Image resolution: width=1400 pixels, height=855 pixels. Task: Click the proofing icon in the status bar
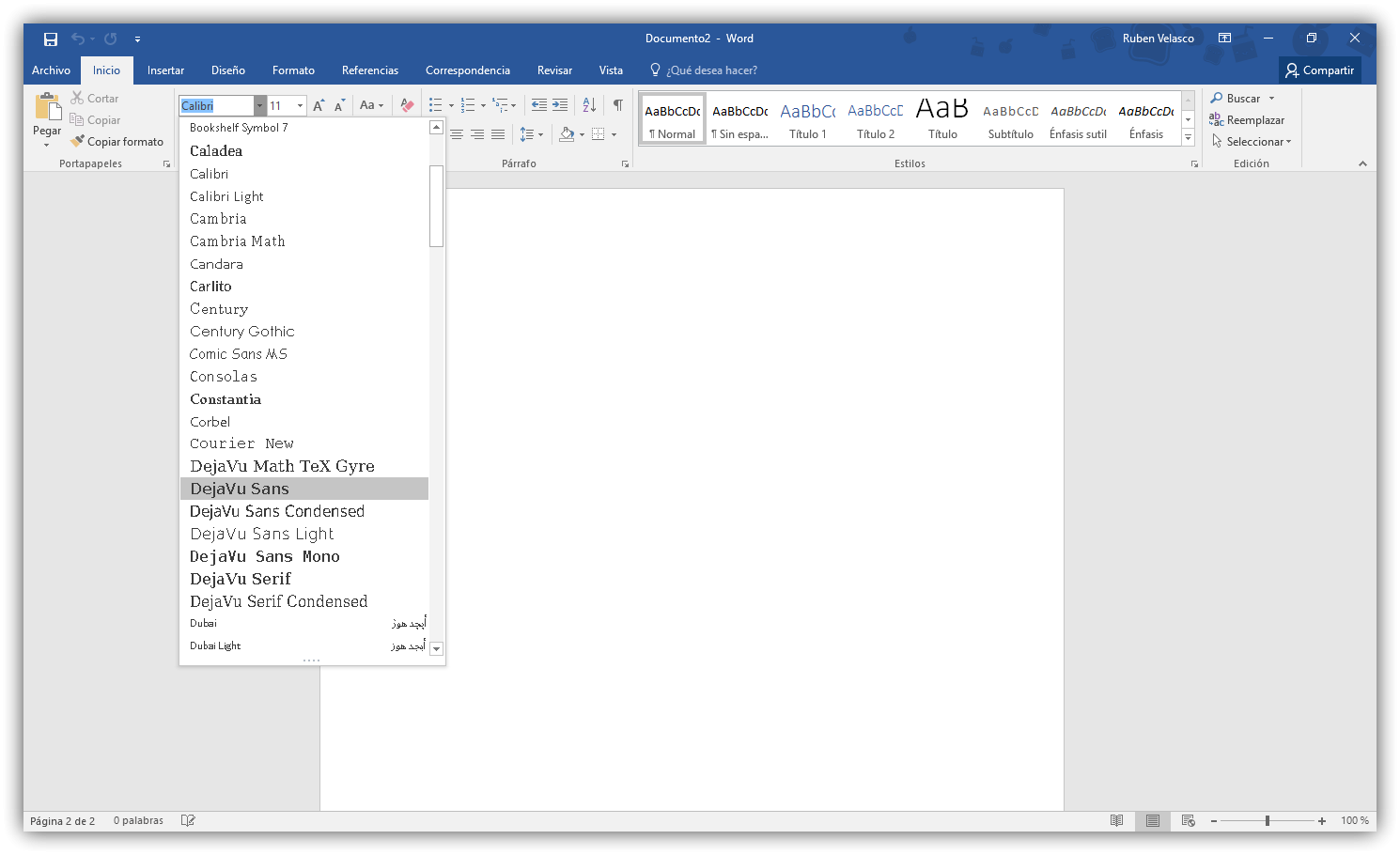pyautogui.click(x=188, y=820)
